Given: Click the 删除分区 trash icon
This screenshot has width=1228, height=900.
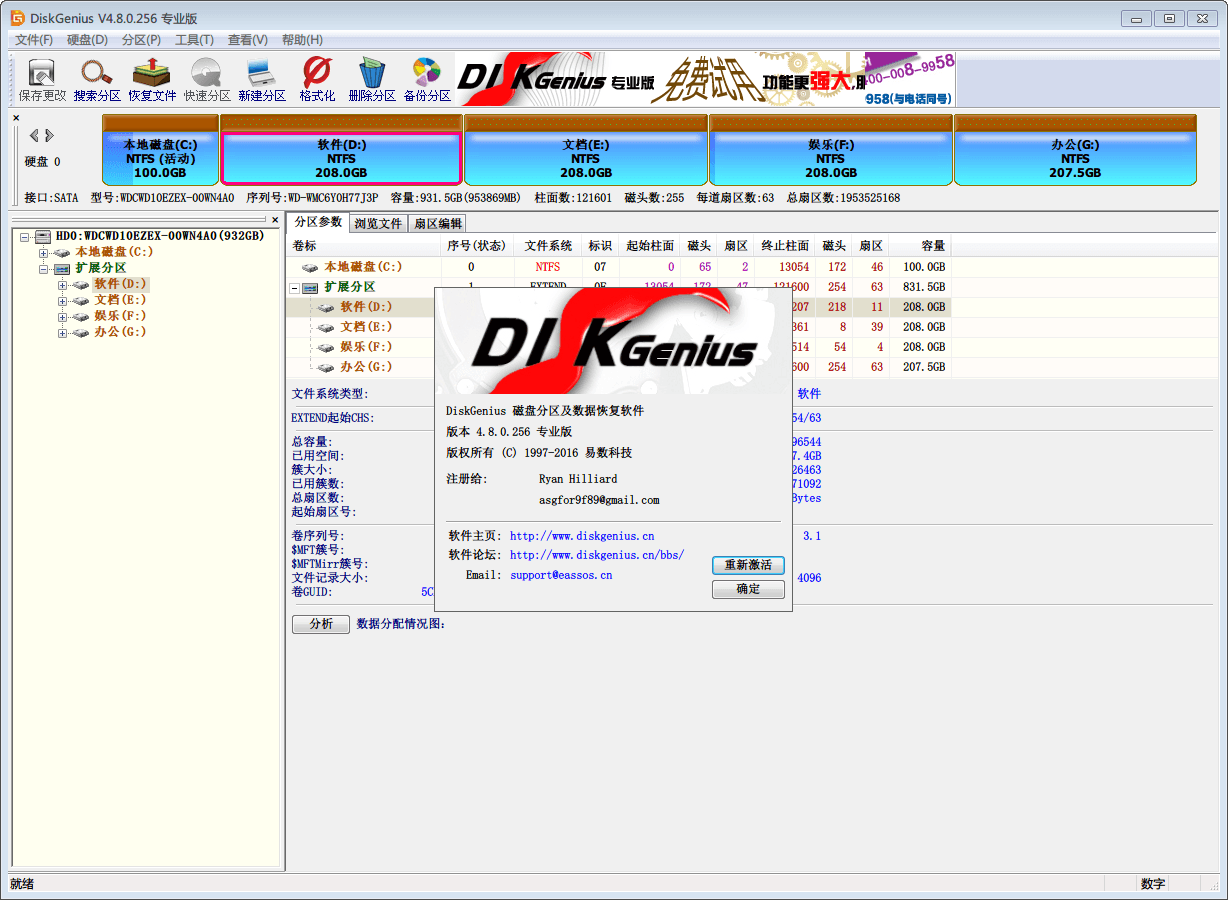Looking at the screenshot, I should (372, 80).
